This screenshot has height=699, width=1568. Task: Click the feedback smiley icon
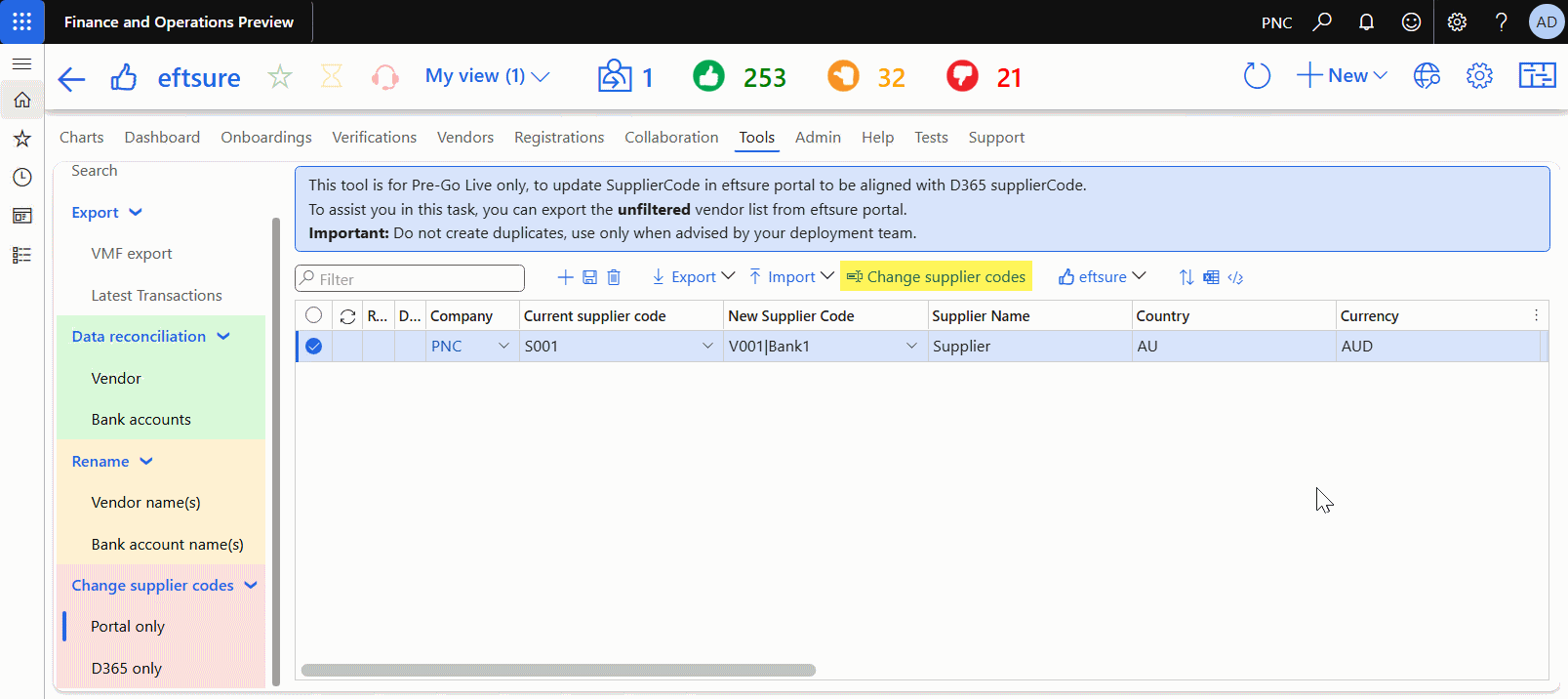click(1411, 21)
